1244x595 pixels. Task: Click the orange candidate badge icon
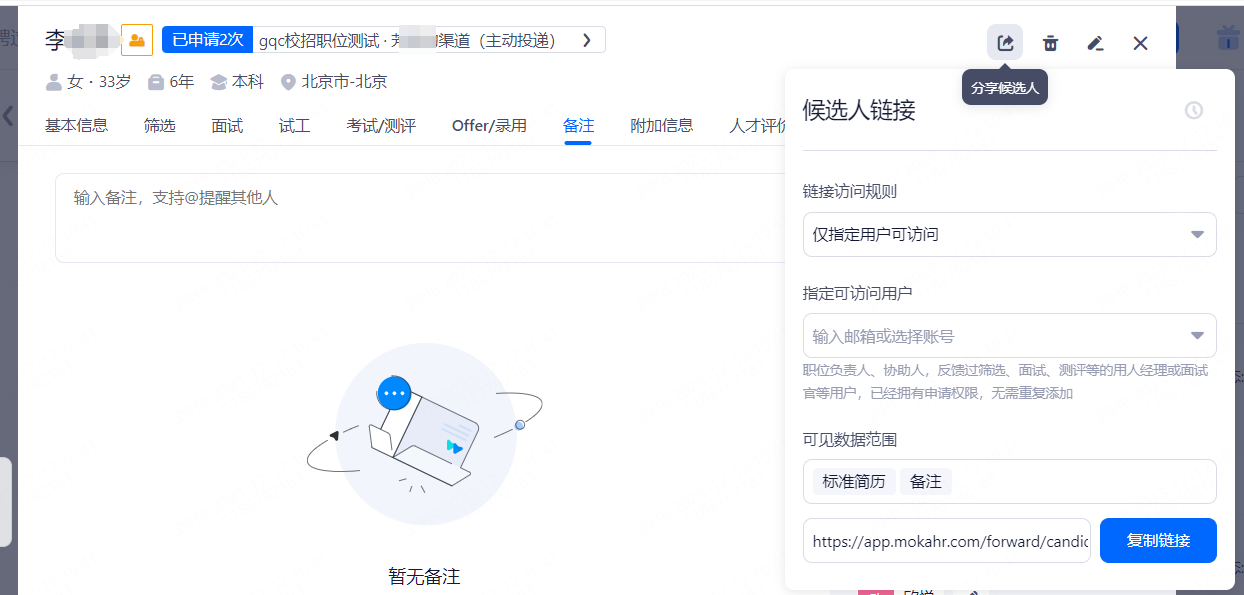point(137,40)
